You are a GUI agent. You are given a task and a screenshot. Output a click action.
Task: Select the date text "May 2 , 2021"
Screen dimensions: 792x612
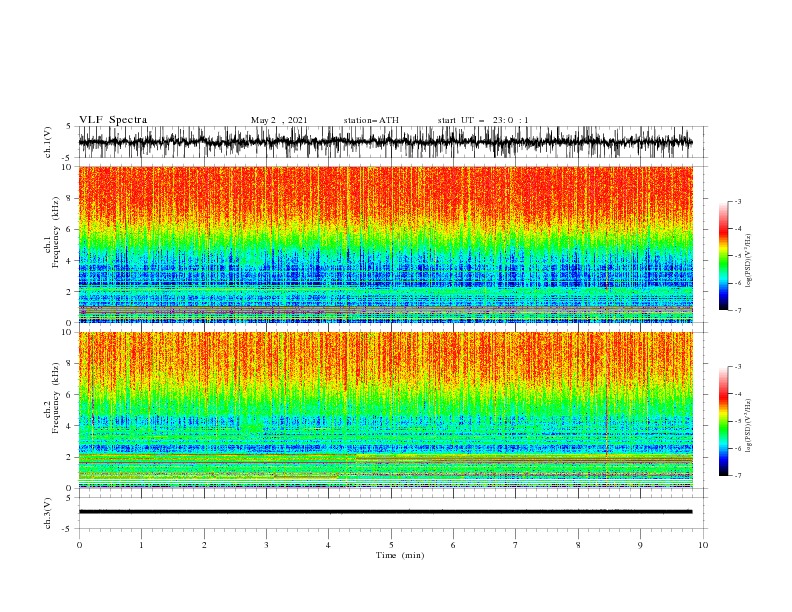pos(279,120)
